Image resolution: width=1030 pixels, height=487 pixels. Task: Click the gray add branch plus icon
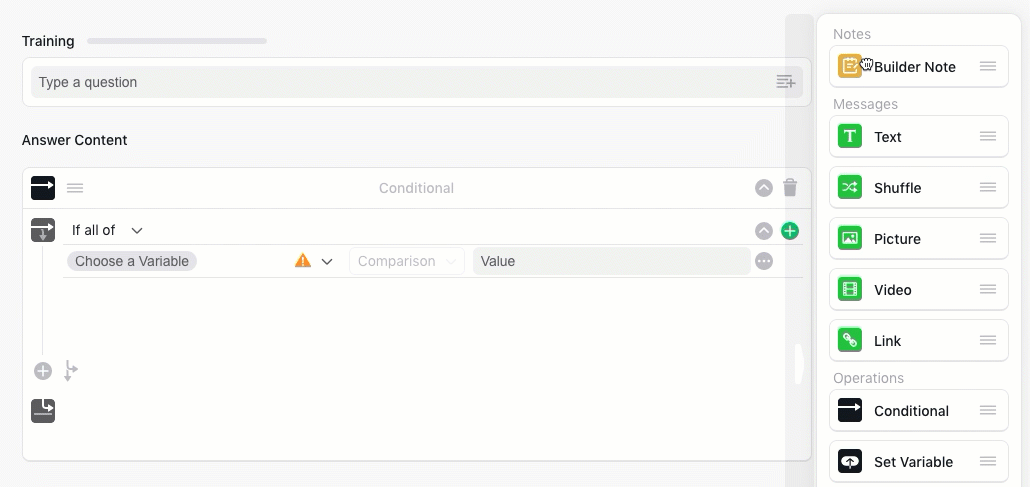point(43,371)
